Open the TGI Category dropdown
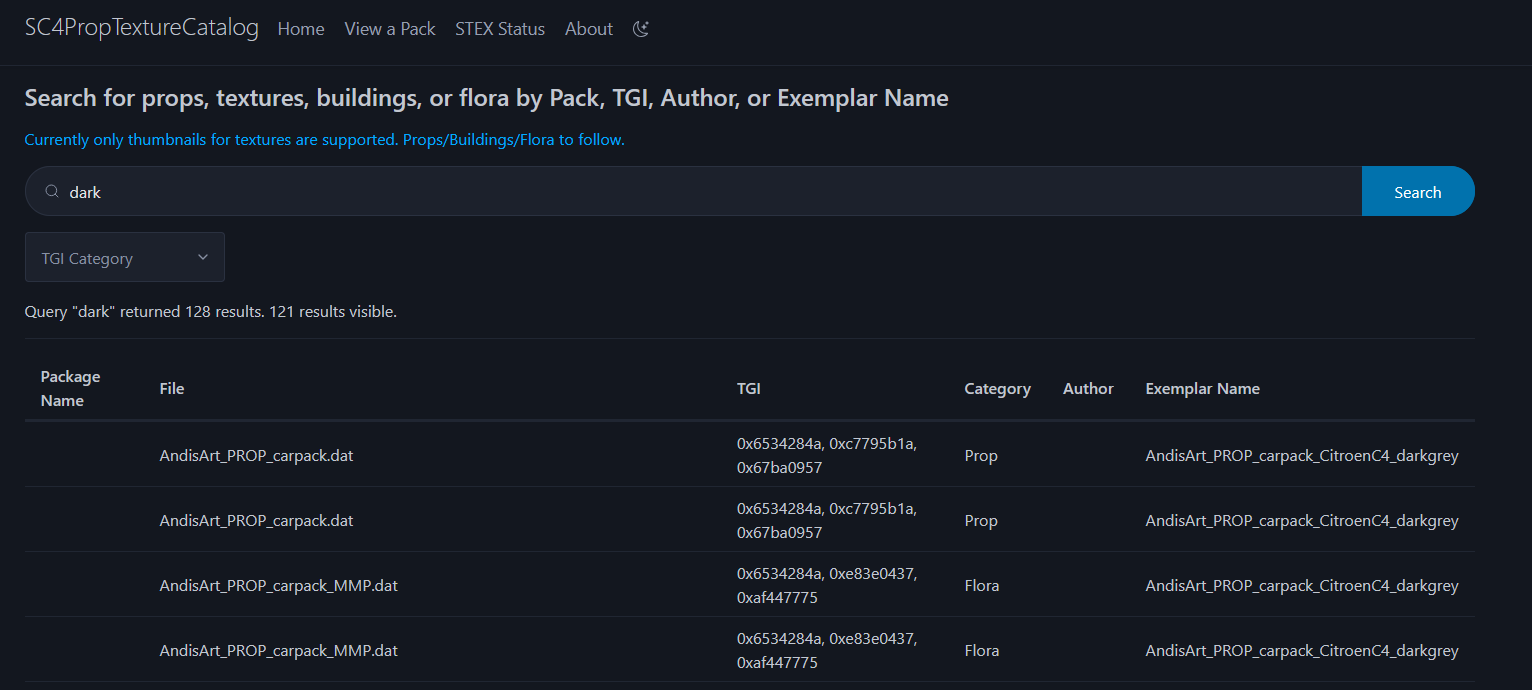 pos(125,258)
